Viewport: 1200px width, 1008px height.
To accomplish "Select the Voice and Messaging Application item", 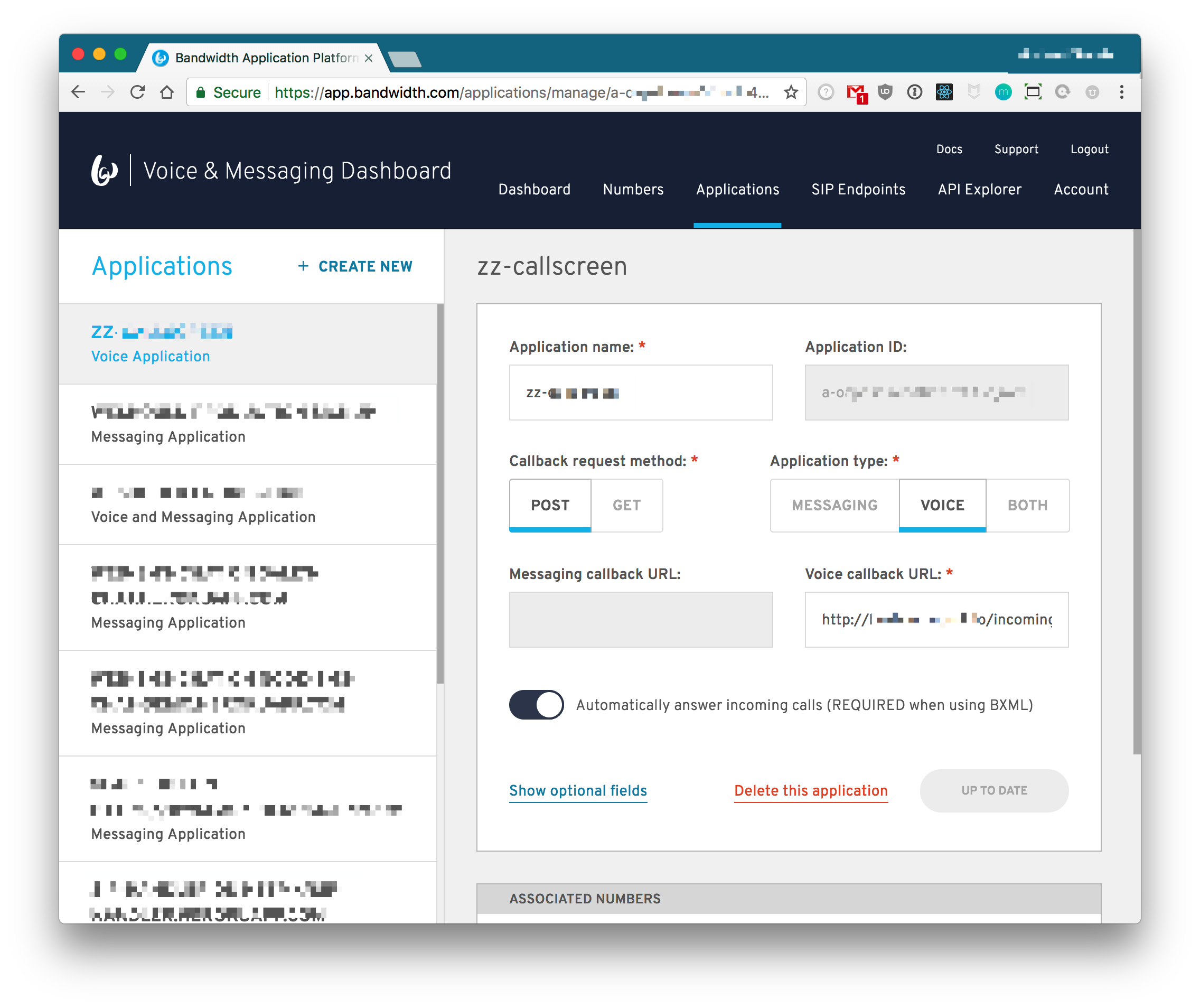I will (x=248, y=505).
